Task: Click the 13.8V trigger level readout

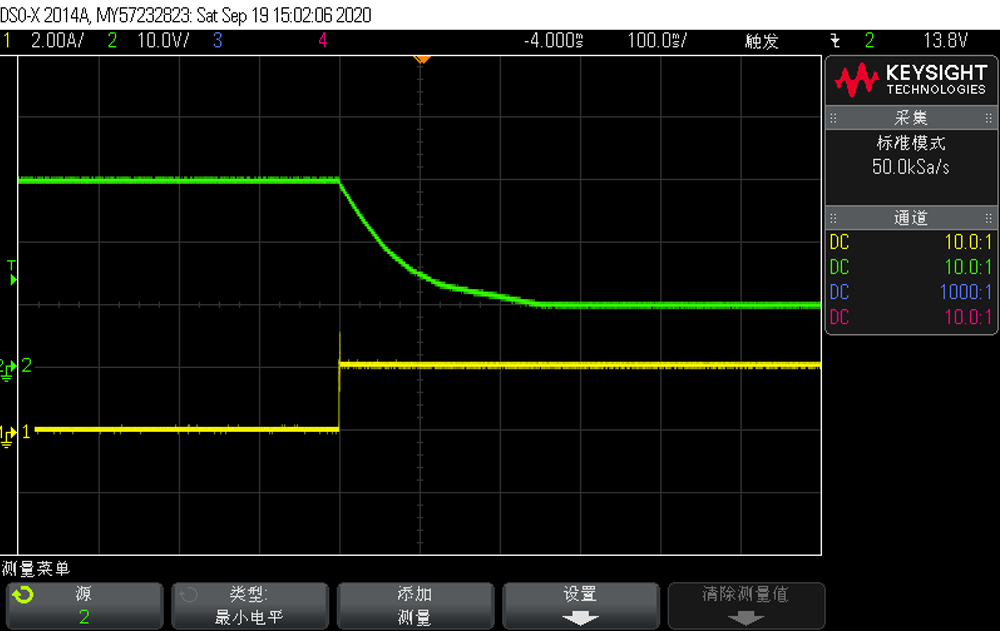Action: (x=945, y=41)
